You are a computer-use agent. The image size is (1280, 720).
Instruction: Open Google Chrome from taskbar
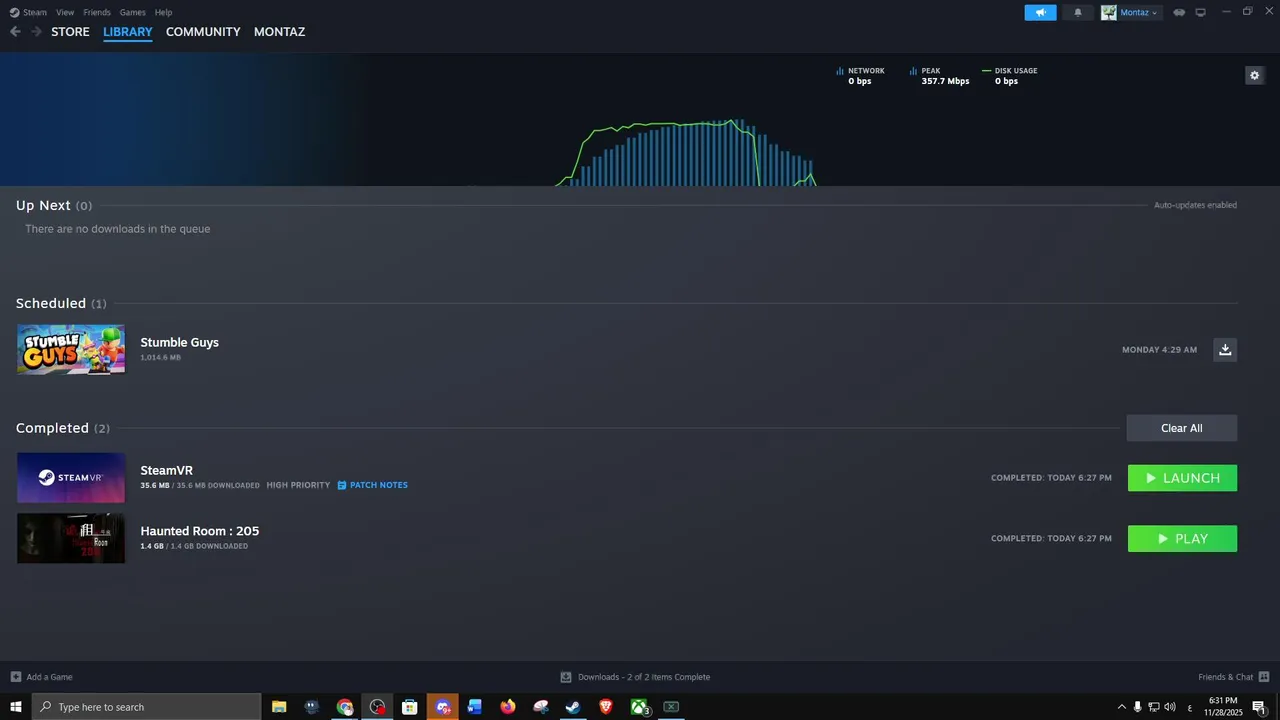(x=345, y=707)
